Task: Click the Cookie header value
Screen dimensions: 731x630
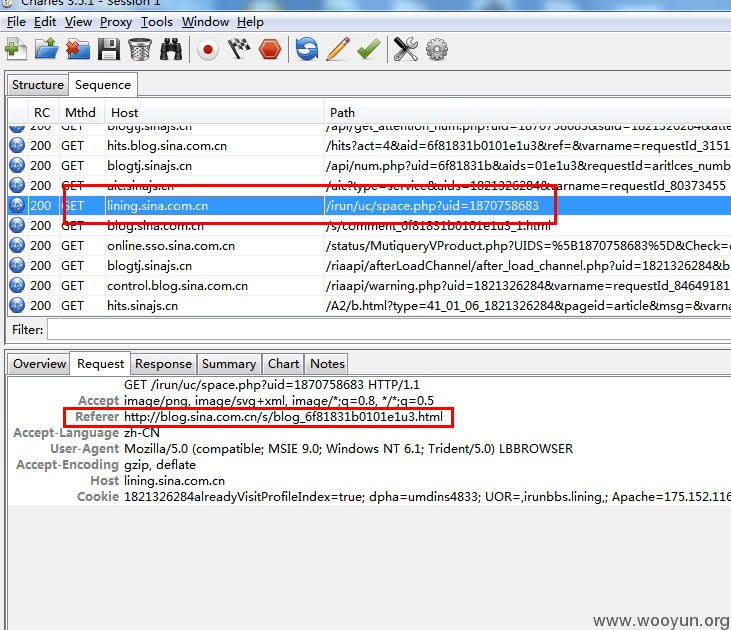Action: pos(427,497)
